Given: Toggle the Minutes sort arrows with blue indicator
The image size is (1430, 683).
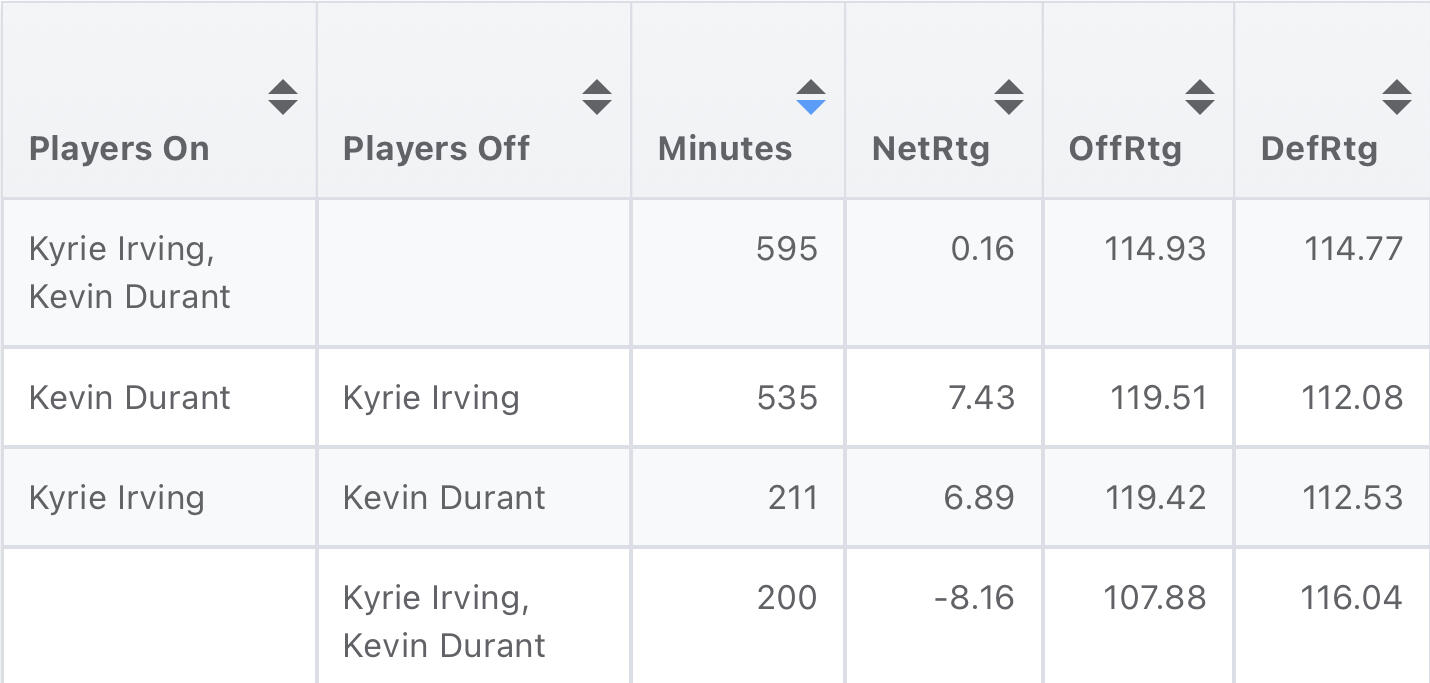Looking at the screenshot, I should coord(811,97).
